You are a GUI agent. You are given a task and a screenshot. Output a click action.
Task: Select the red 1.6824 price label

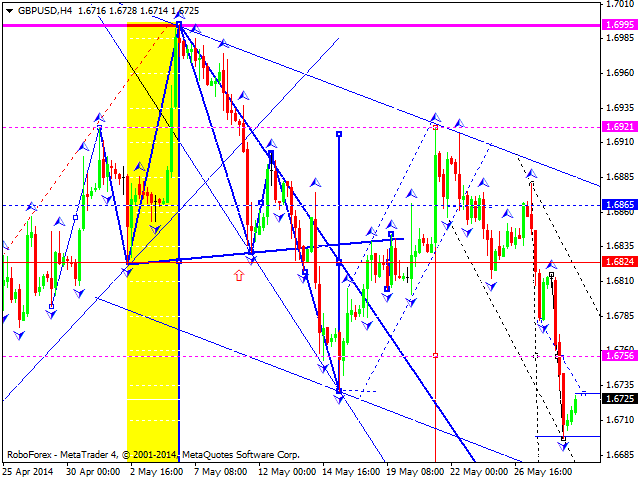pos(620,262)
